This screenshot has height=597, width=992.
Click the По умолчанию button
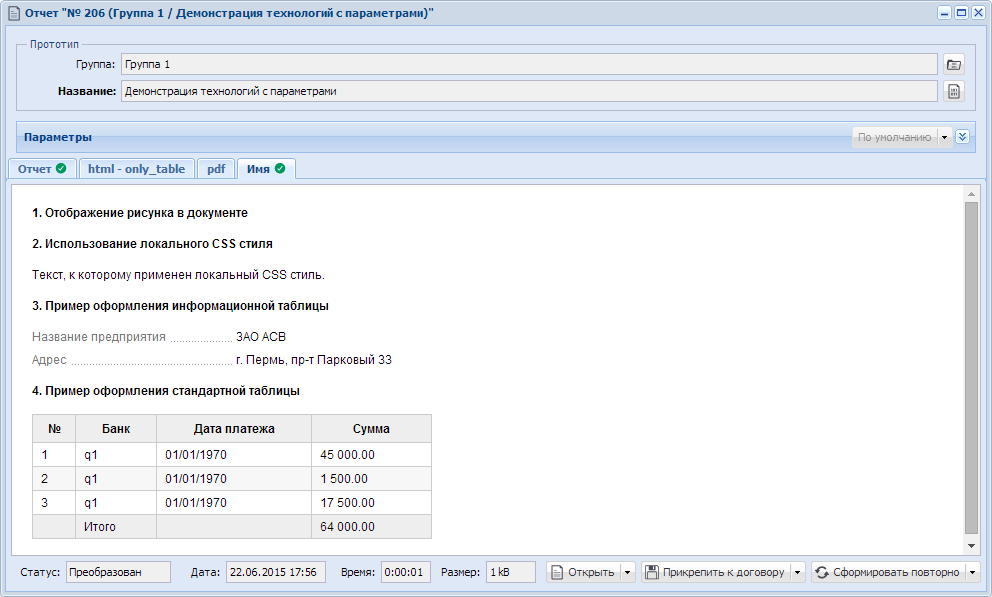pos(895,137)
